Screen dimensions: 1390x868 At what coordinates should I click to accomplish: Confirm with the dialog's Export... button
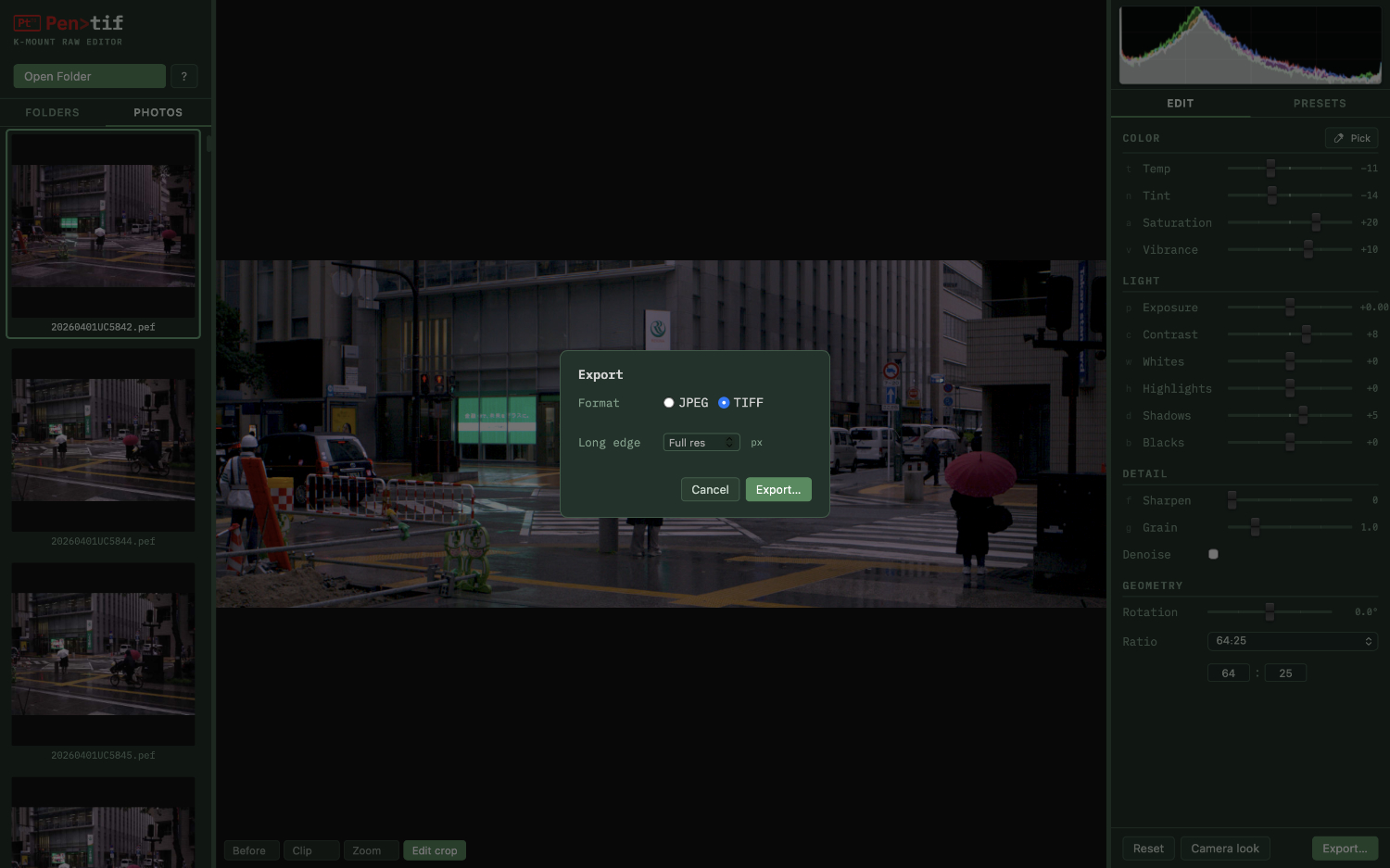777,489
